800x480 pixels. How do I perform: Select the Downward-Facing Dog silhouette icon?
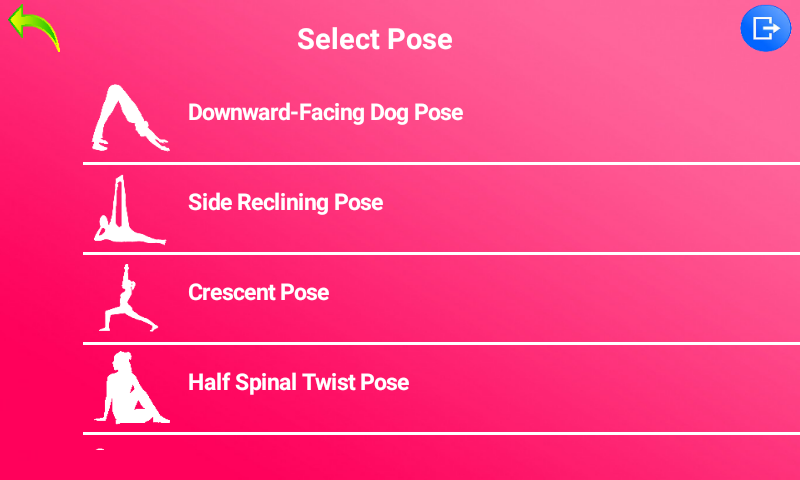pyautogui.click(x=130, y=118)
